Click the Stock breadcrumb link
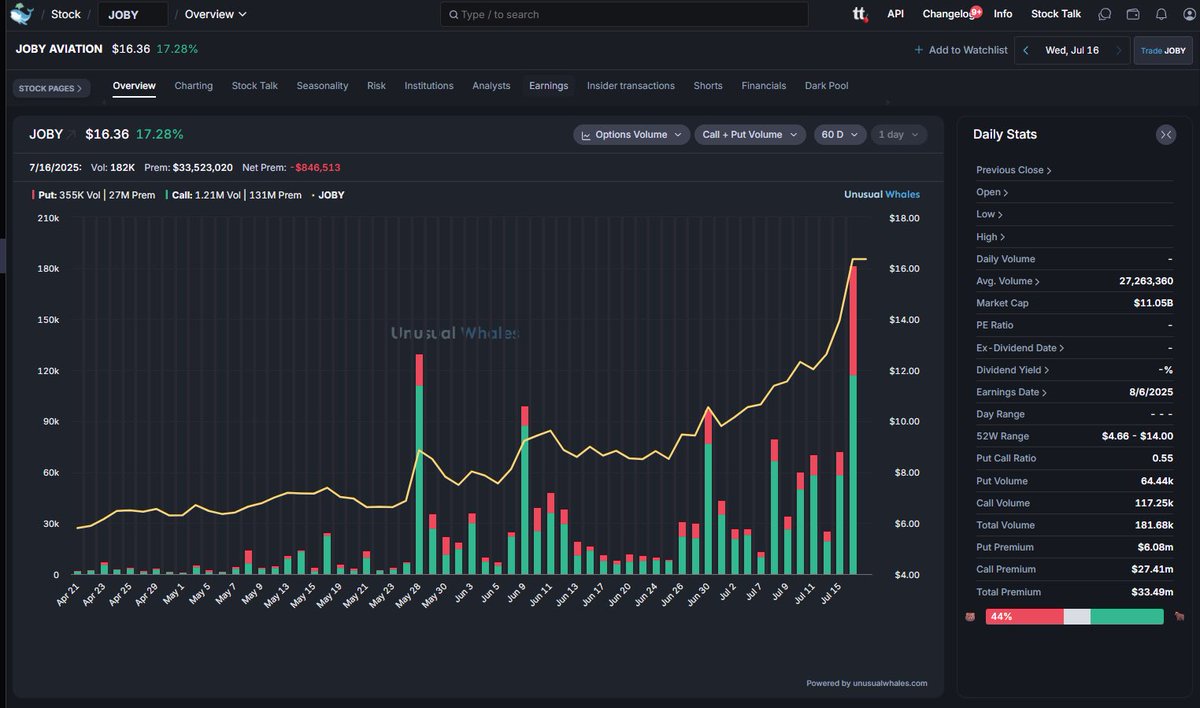The height and width of the screenshot is (708, 1200). click(x=66, y=14)
